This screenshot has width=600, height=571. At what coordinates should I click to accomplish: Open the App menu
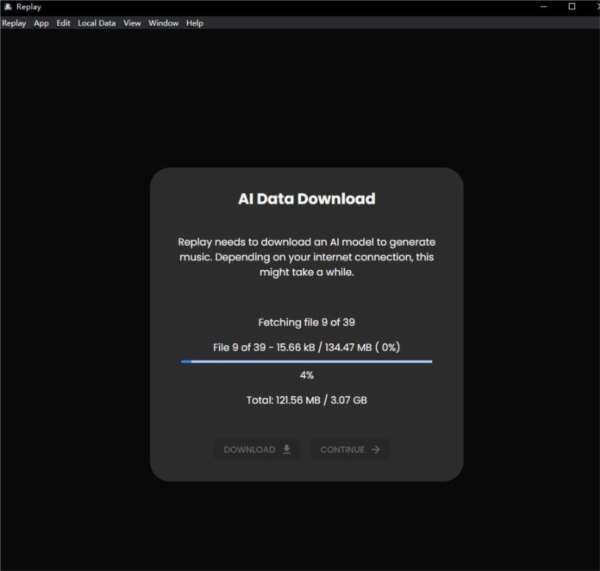[x=41, y=23]
